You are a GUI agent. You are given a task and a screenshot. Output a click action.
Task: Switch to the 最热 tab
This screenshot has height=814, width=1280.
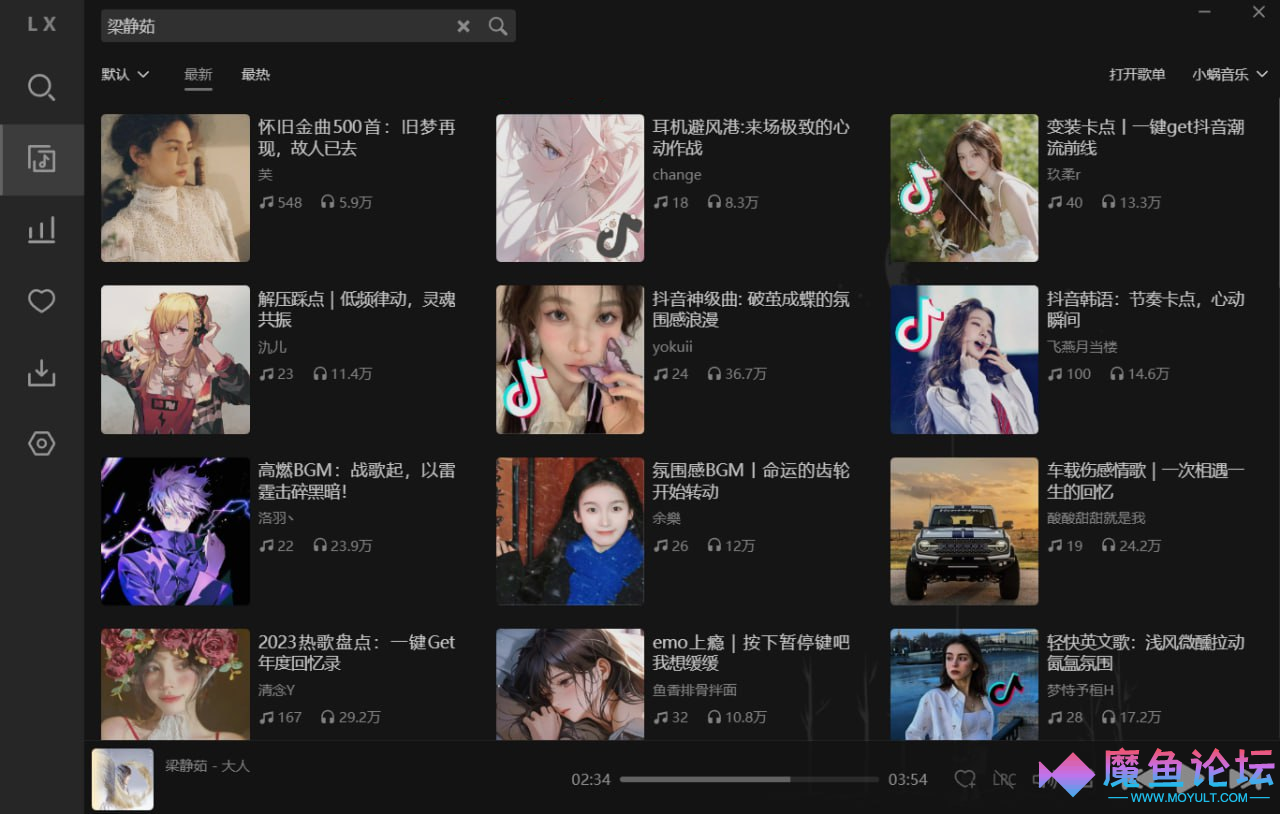coord(255,74)
